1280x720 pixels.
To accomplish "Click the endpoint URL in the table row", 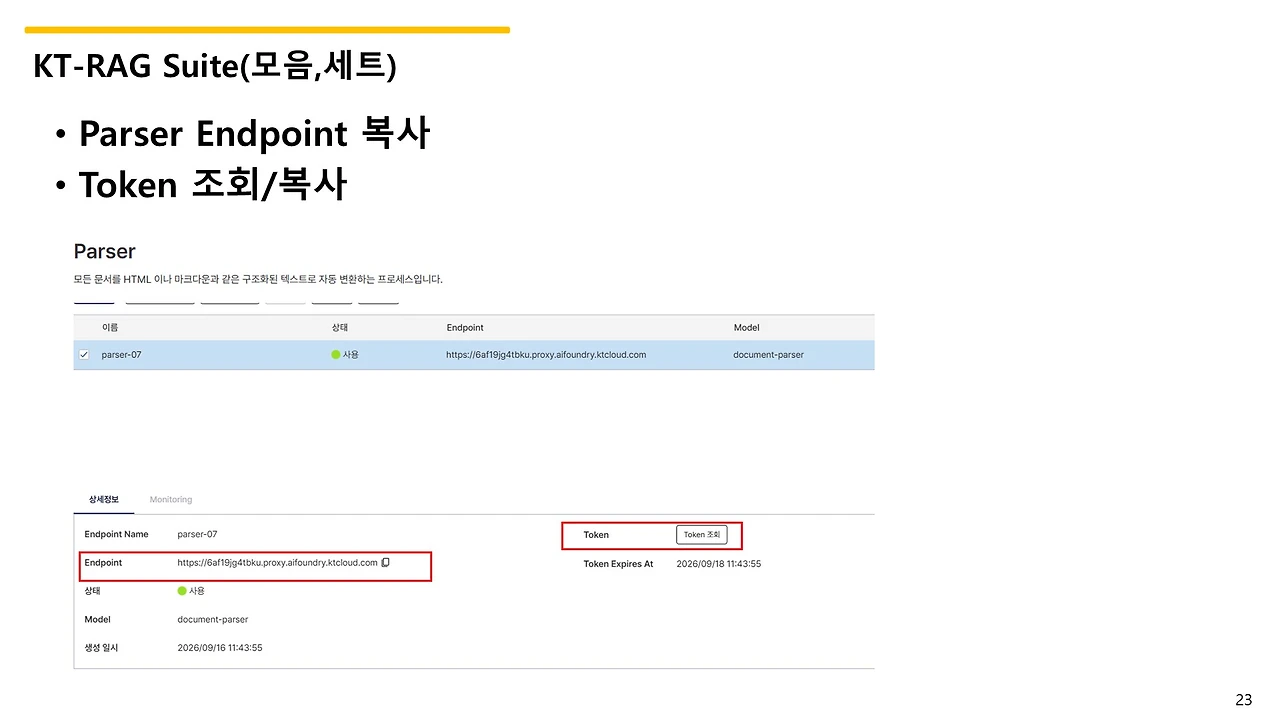I will [546, 355].
